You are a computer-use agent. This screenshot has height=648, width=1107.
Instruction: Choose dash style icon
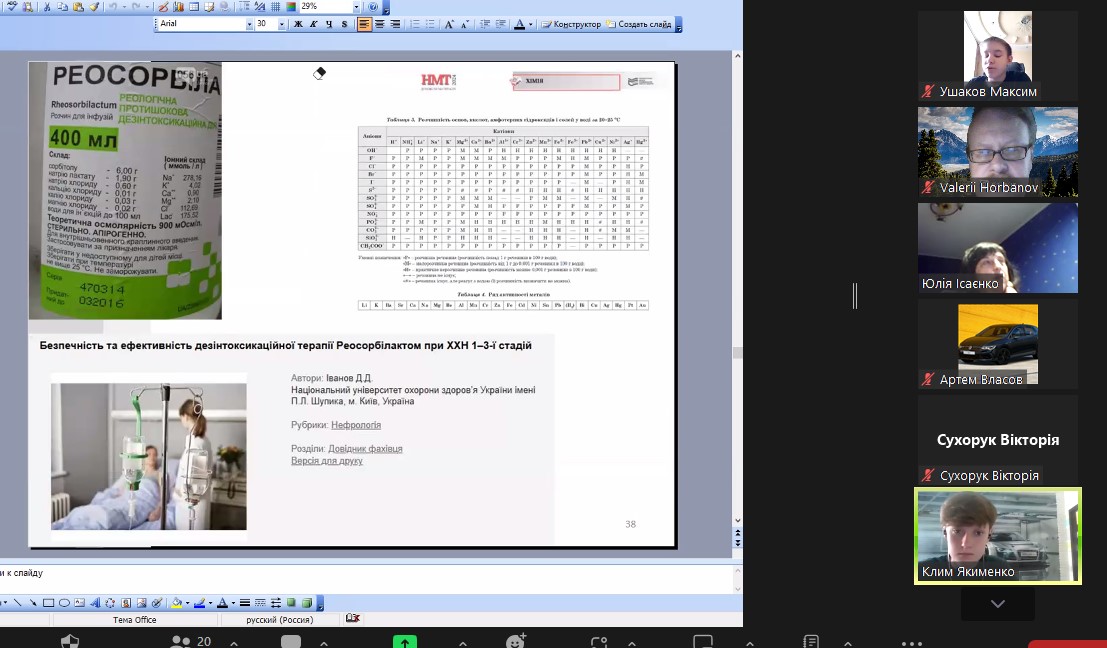[x=261, y=603]
